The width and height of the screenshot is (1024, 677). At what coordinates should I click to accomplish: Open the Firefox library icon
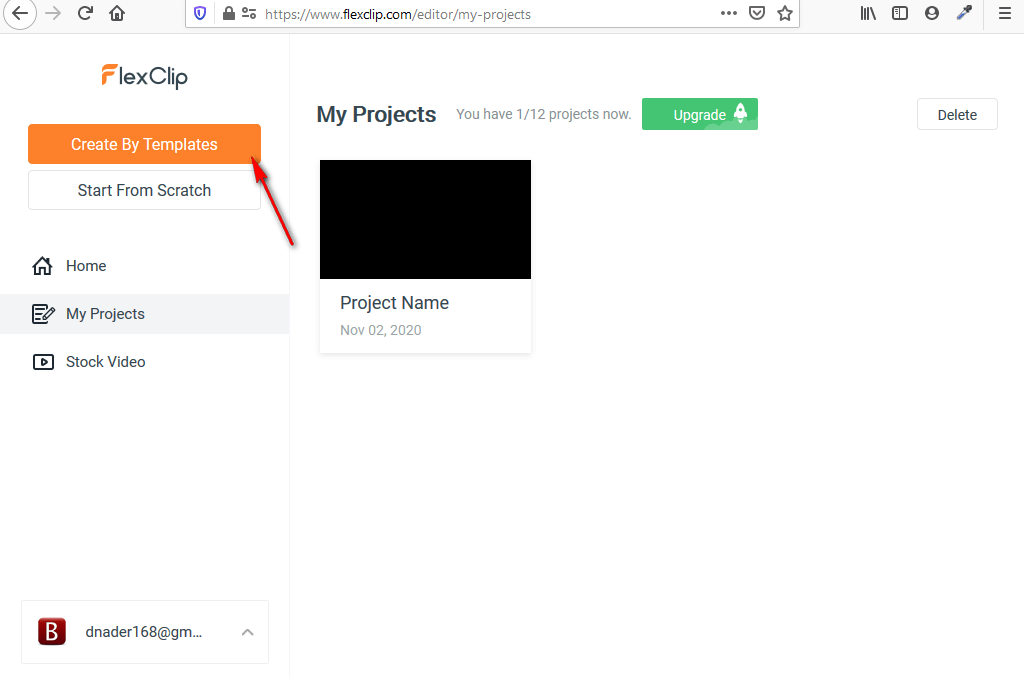[x=868, y=13]
